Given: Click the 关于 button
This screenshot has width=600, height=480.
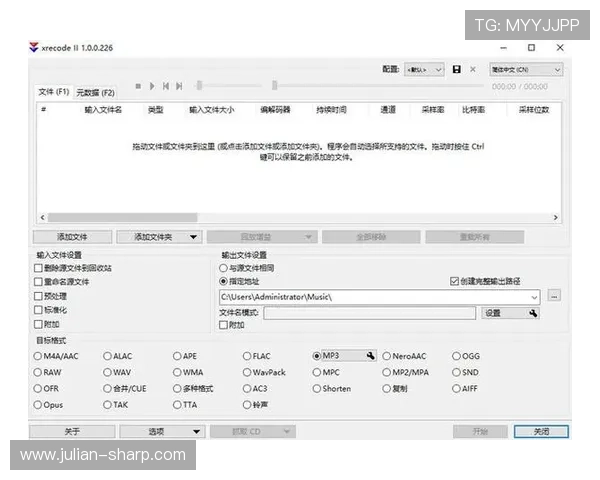Looking at the screenshot, I should coord(72,432).
